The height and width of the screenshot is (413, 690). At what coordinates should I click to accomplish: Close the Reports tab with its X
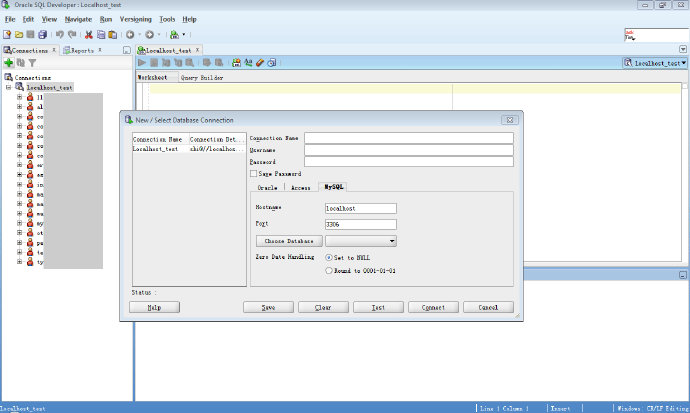(100, 50)
